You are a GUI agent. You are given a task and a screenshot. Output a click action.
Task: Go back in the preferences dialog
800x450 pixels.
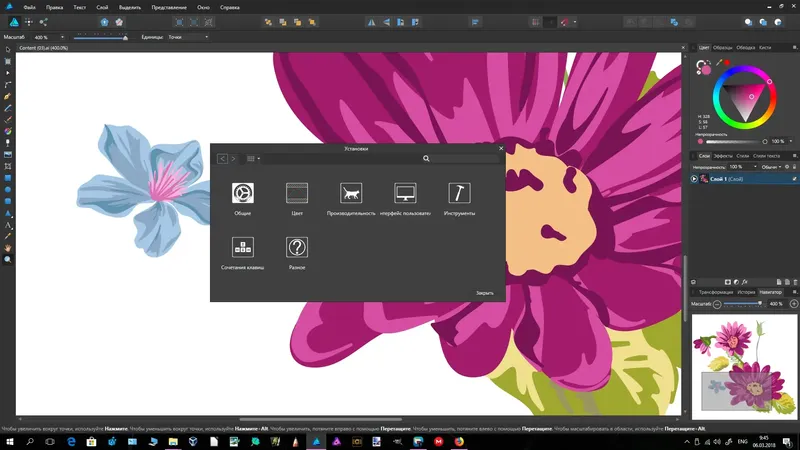coord(222,159)
